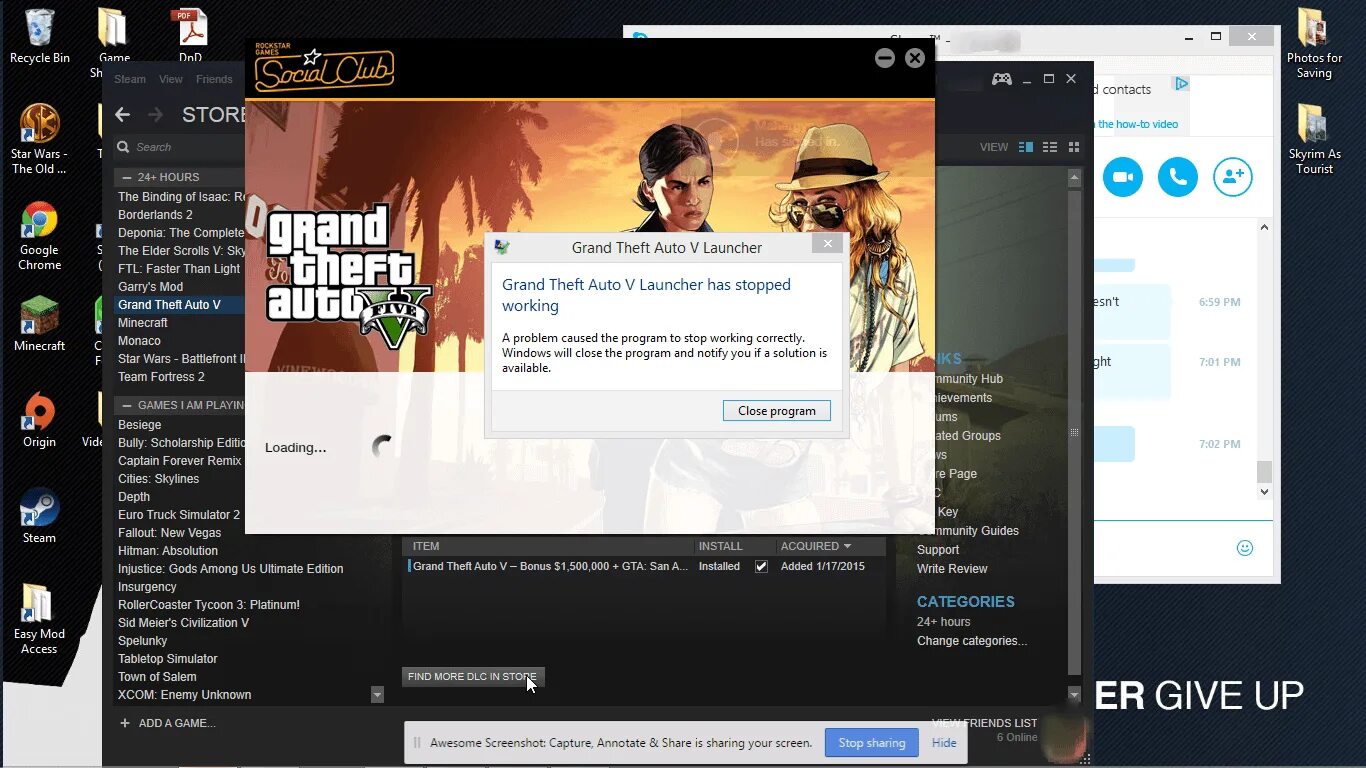Click the Skype chat scrollbar thumb

1264,471
